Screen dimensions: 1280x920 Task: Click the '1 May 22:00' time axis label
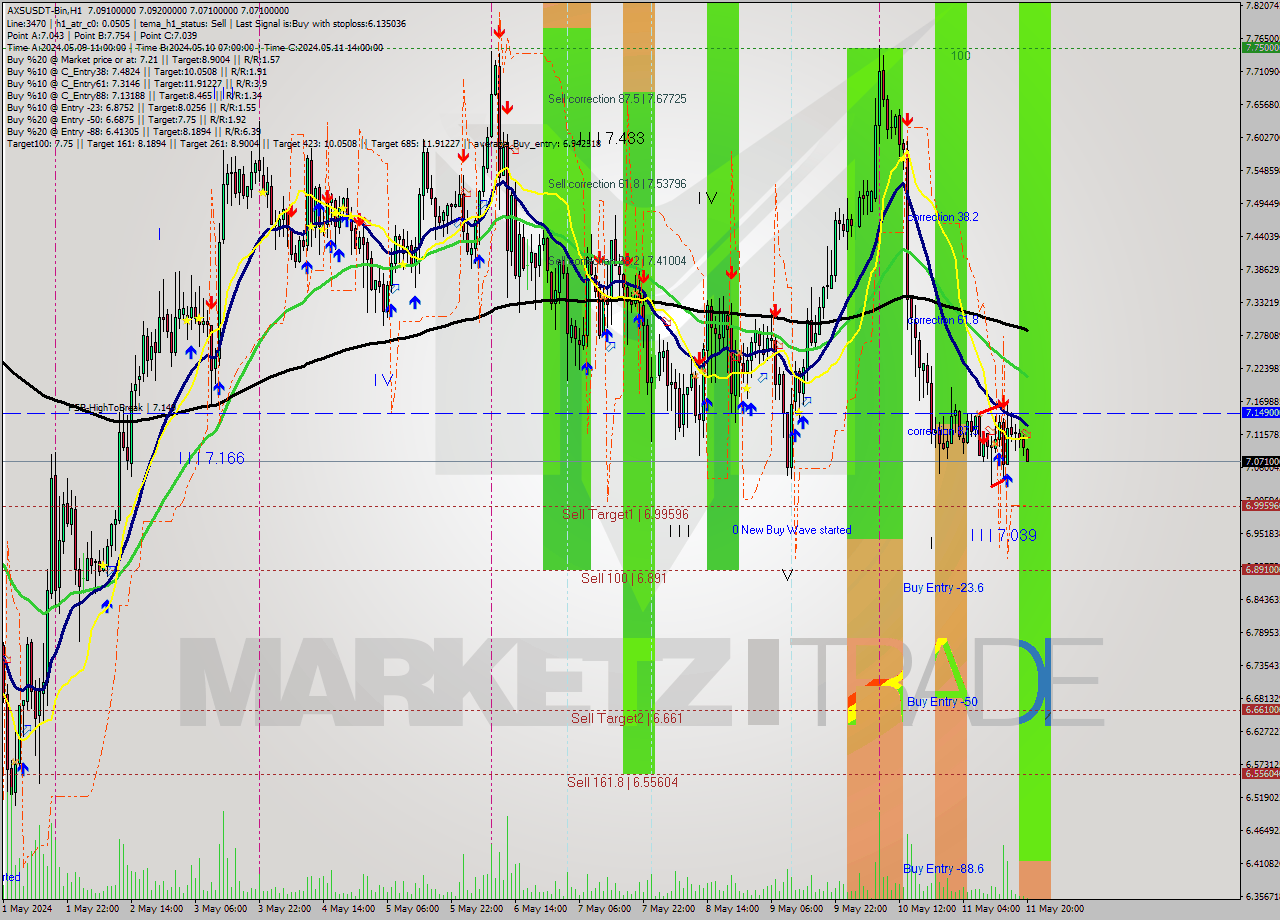pos(91,908)
